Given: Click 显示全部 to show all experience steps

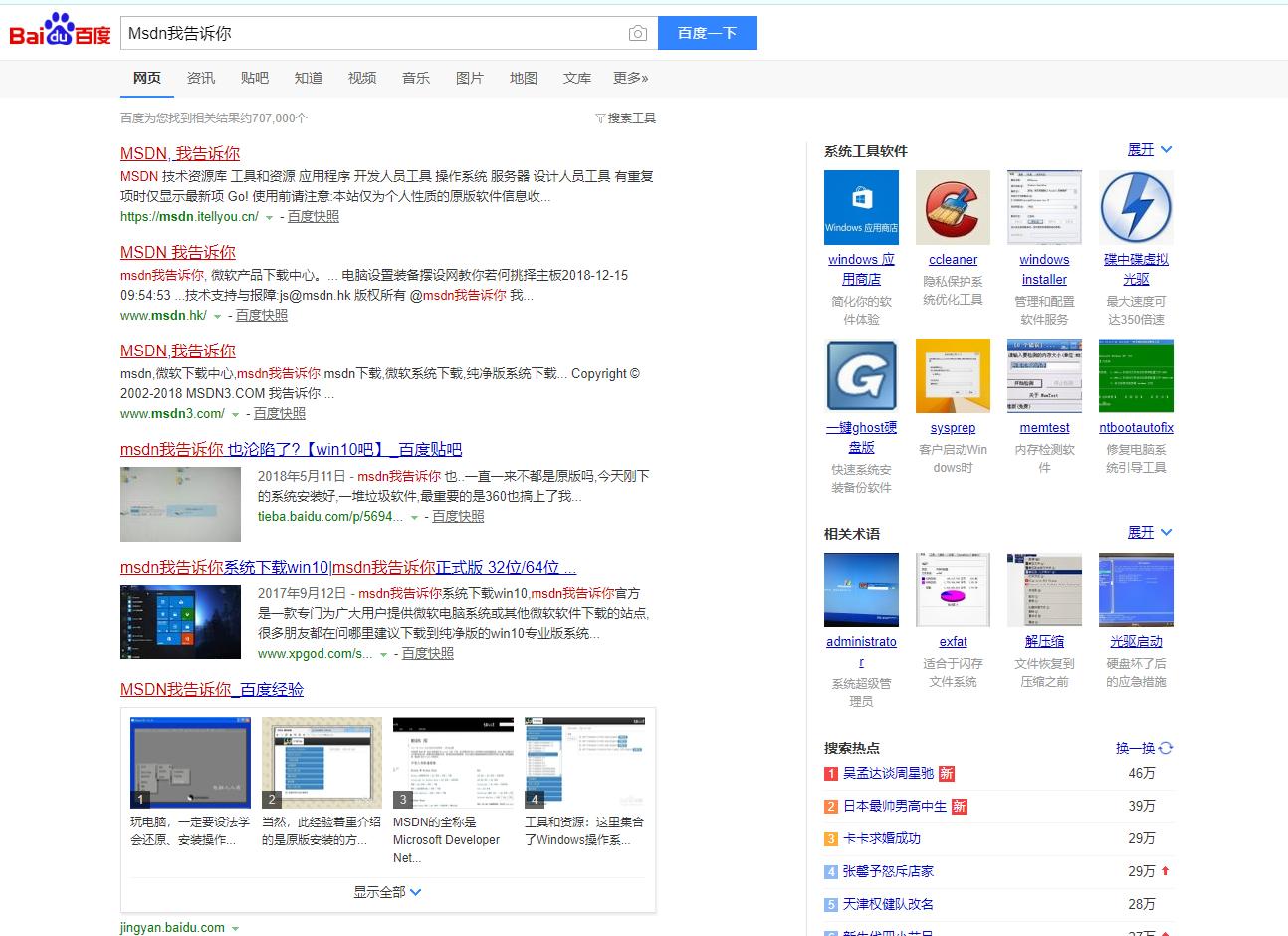Looking at the screenshot, I should tap(378, 892).
